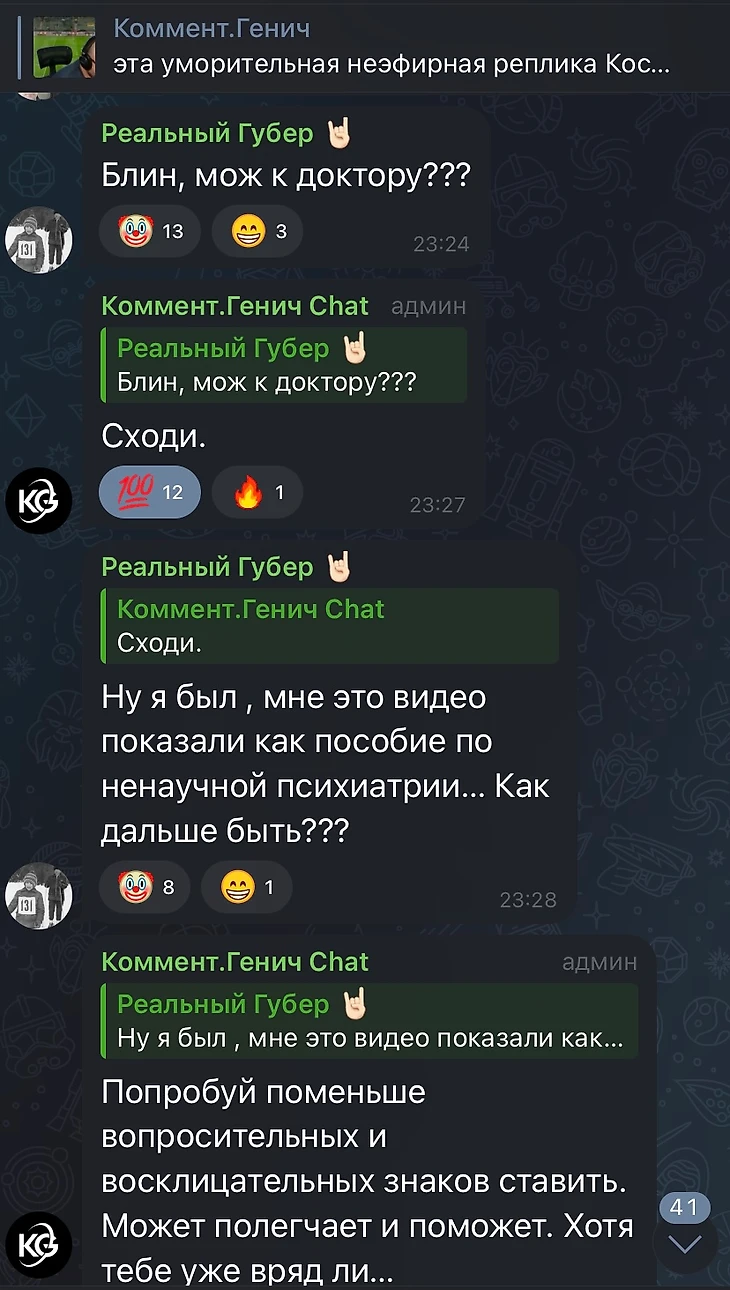Jump to quoted 'Сходи.' reply preview
Screen dimensions: 730x1290
coord(329,626)
